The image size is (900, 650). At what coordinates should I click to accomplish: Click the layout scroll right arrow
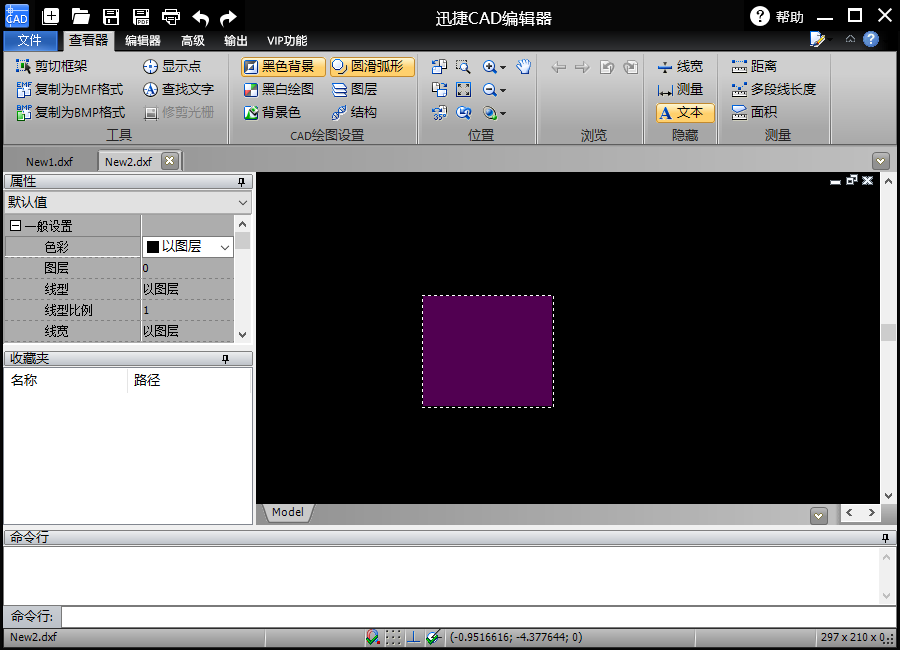pos(871,512)
